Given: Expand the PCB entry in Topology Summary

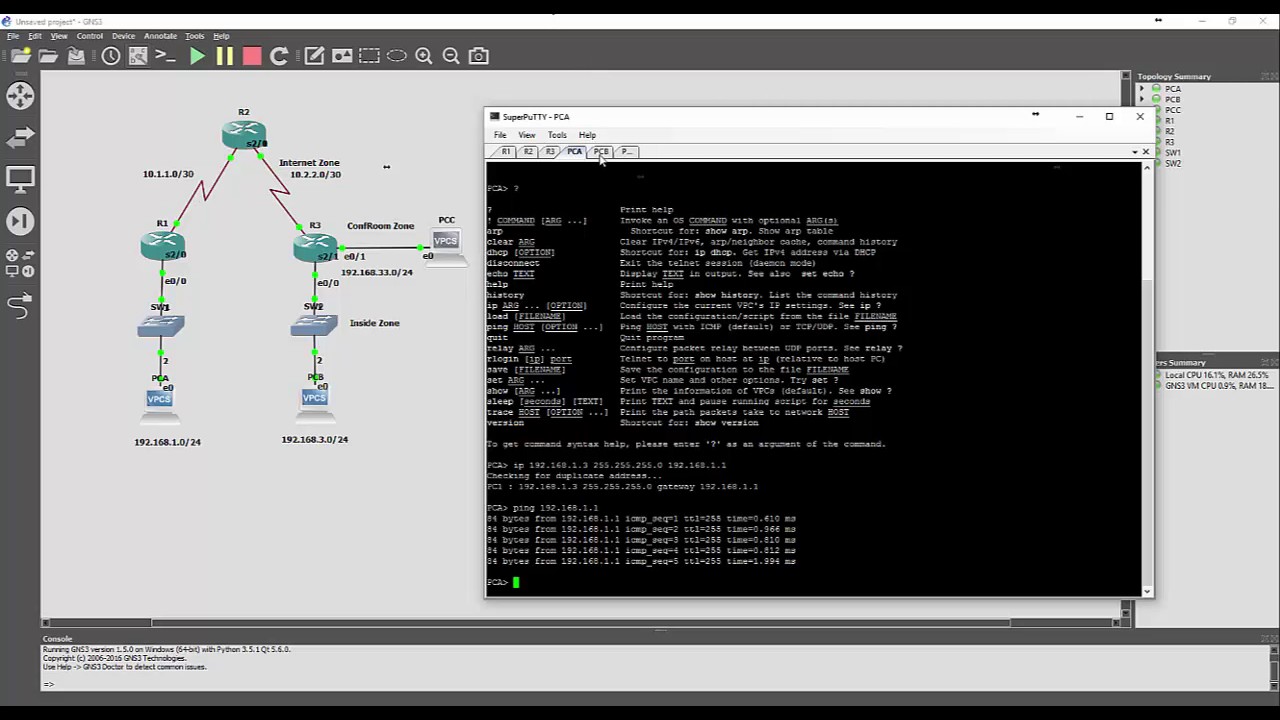Looking at the screenshot, I should tap(1142, 100).
